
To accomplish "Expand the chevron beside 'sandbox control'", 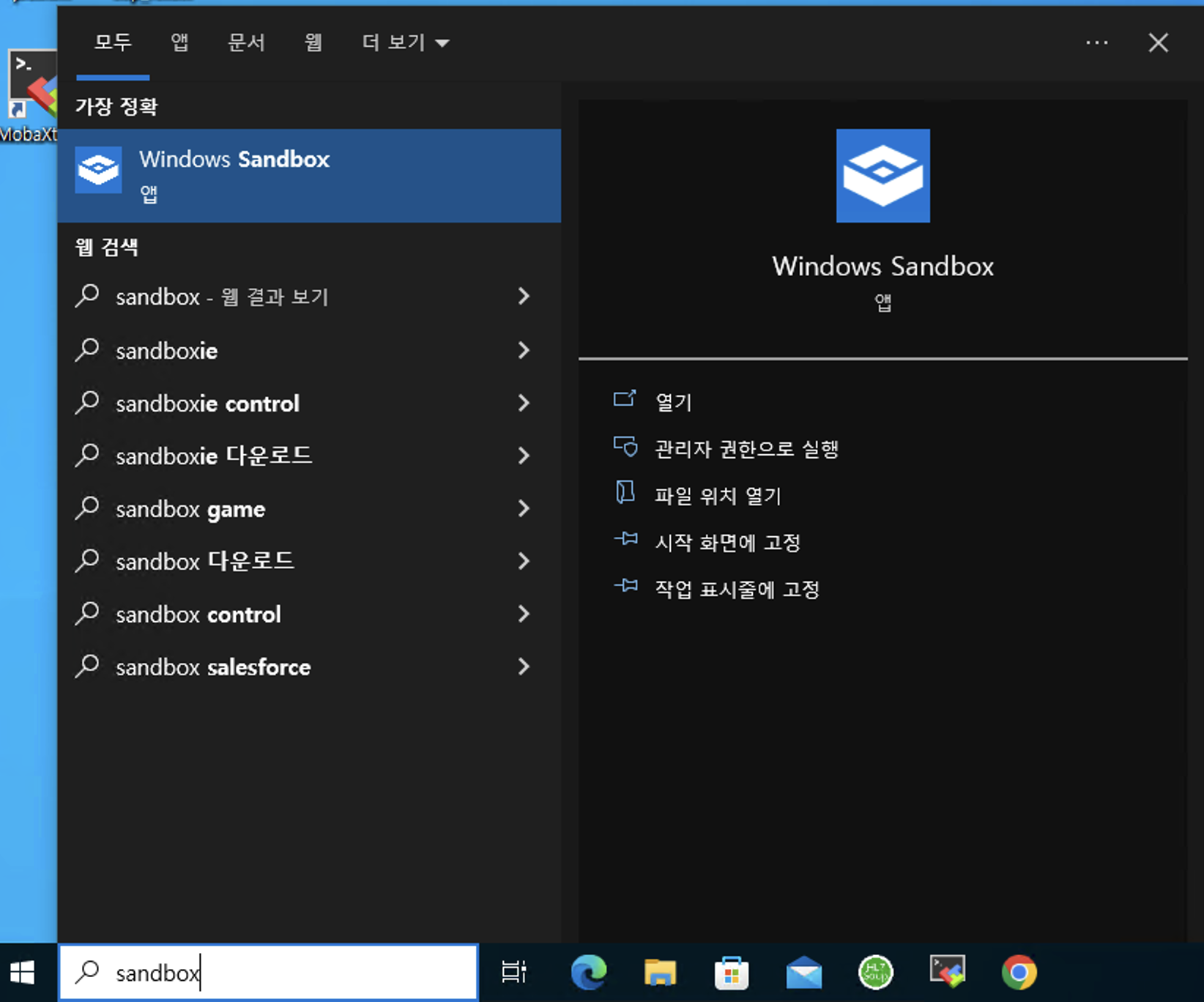I will point(523,614).
